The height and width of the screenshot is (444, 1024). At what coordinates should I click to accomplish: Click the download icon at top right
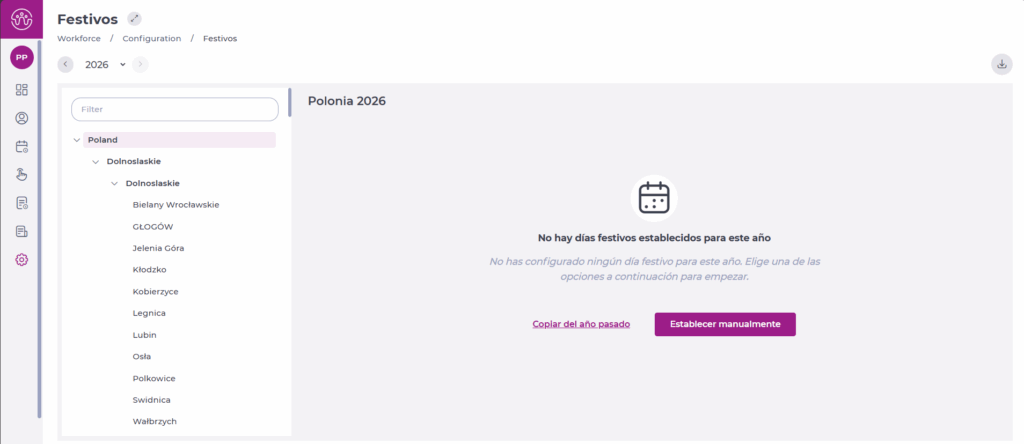(x=1001, y=64)
